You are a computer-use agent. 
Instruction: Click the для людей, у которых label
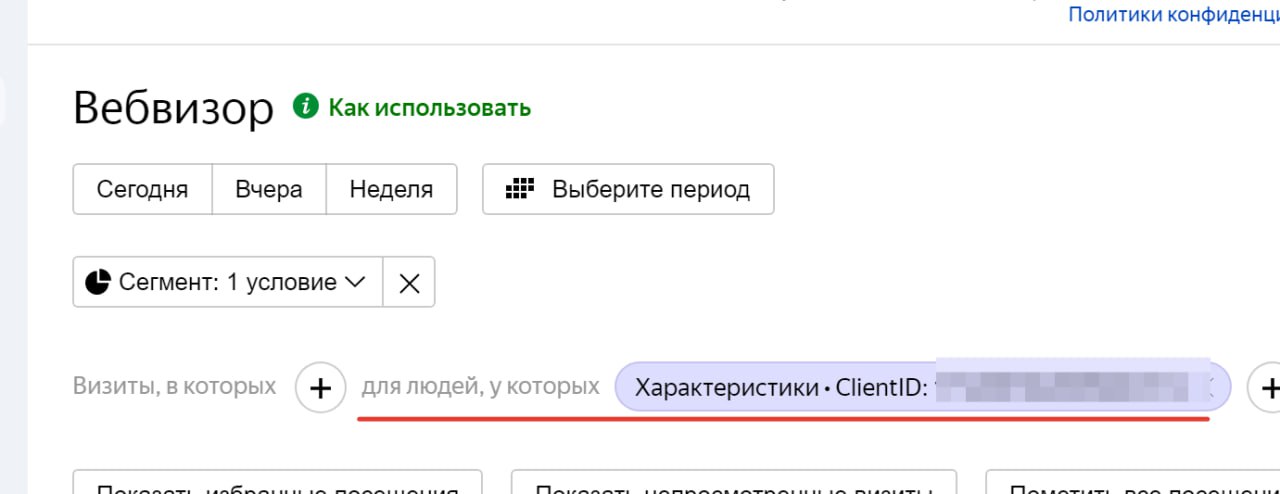coord(480,386)
